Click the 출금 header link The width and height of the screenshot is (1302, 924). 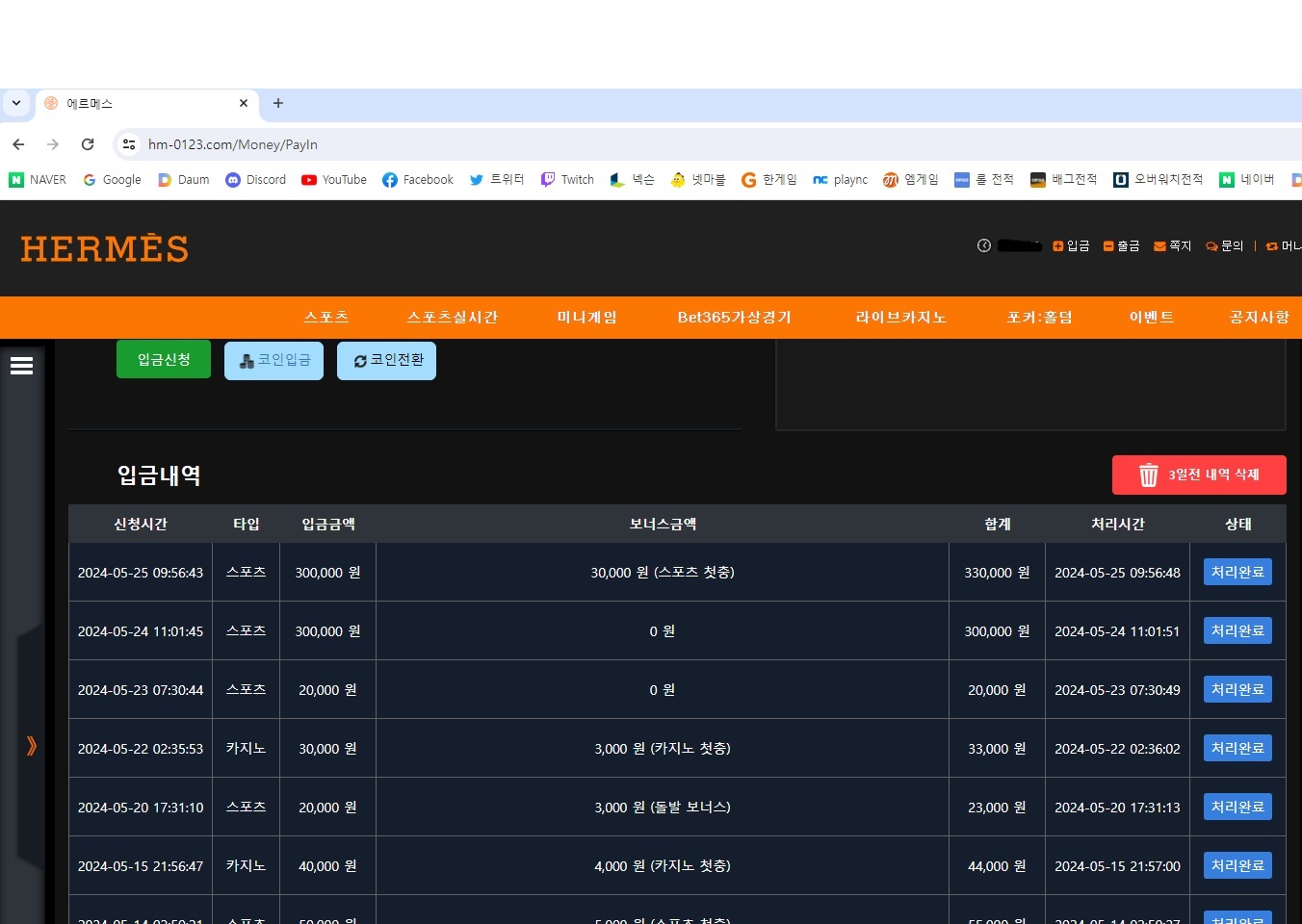[1122, 246]
